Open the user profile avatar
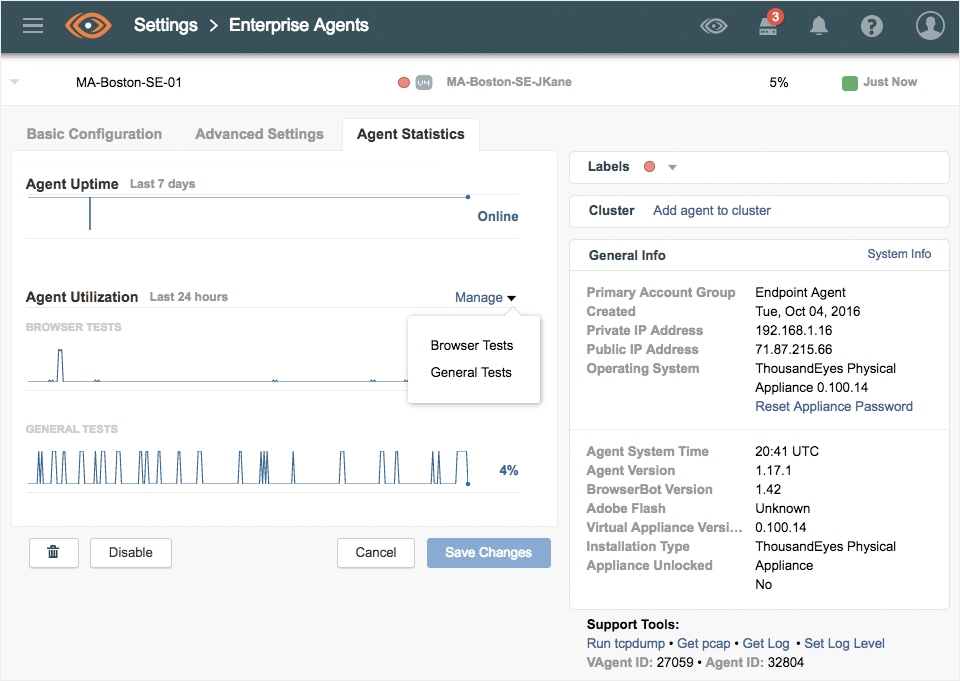The height and width of the screenshot is (681, 960). click(x=930, y=26)
